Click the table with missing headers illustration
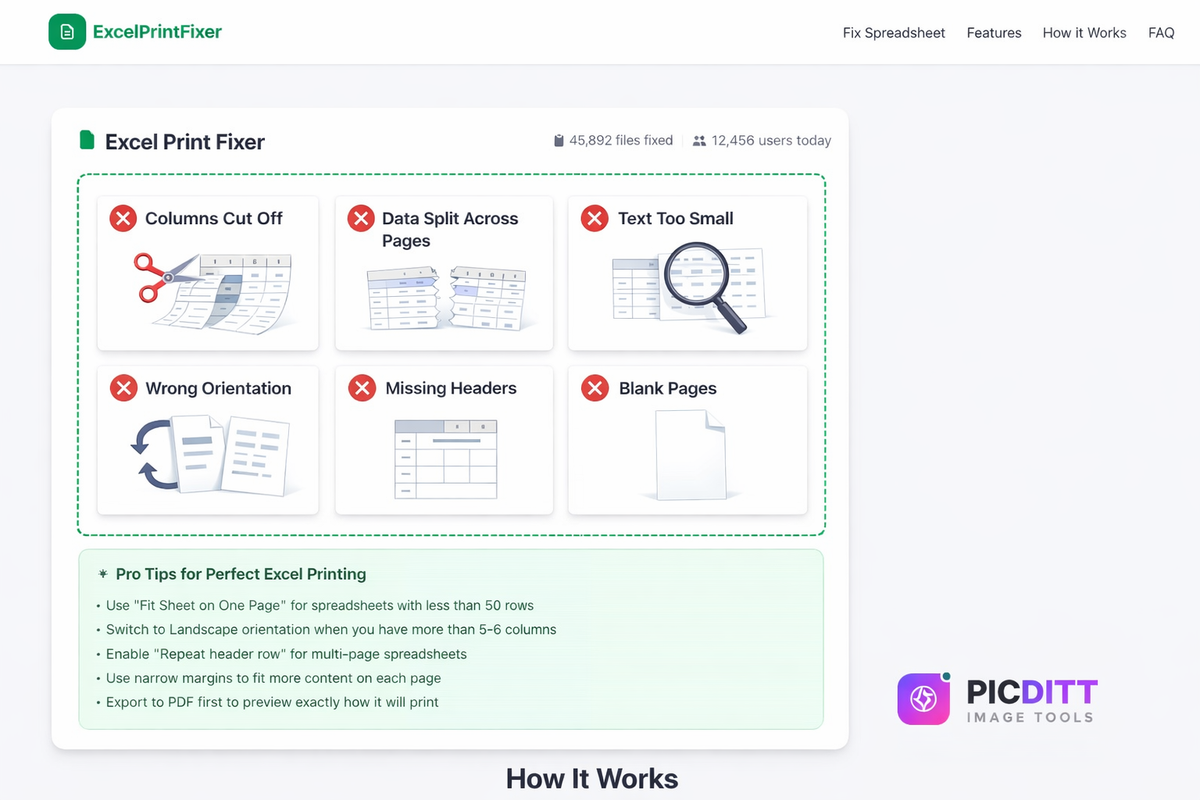This screenshot has width=1200, height=800. [x=445, y=460]
